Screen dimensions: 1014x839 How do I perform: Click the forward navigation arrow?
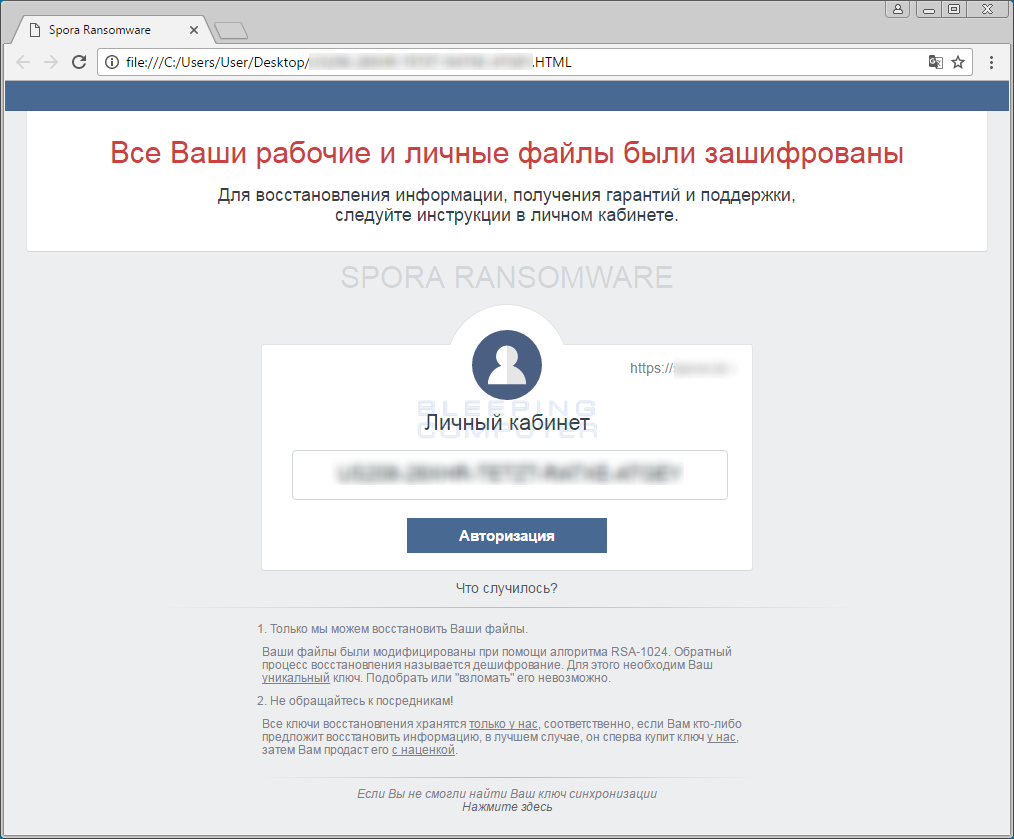coord(51,61)
